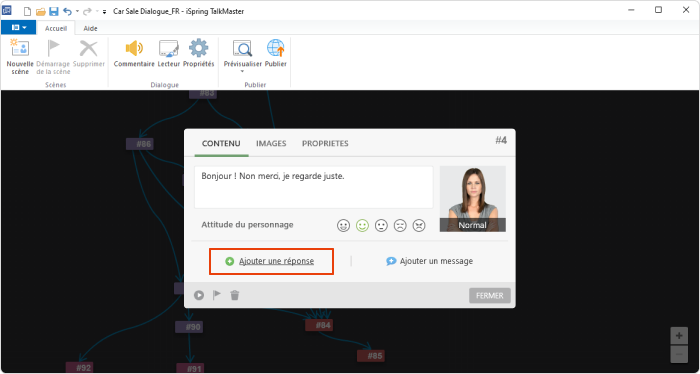Viewport: 700px width, 374px height.
Task: Set start scene with flag icon in panel
Action: (x=217, y=295)
